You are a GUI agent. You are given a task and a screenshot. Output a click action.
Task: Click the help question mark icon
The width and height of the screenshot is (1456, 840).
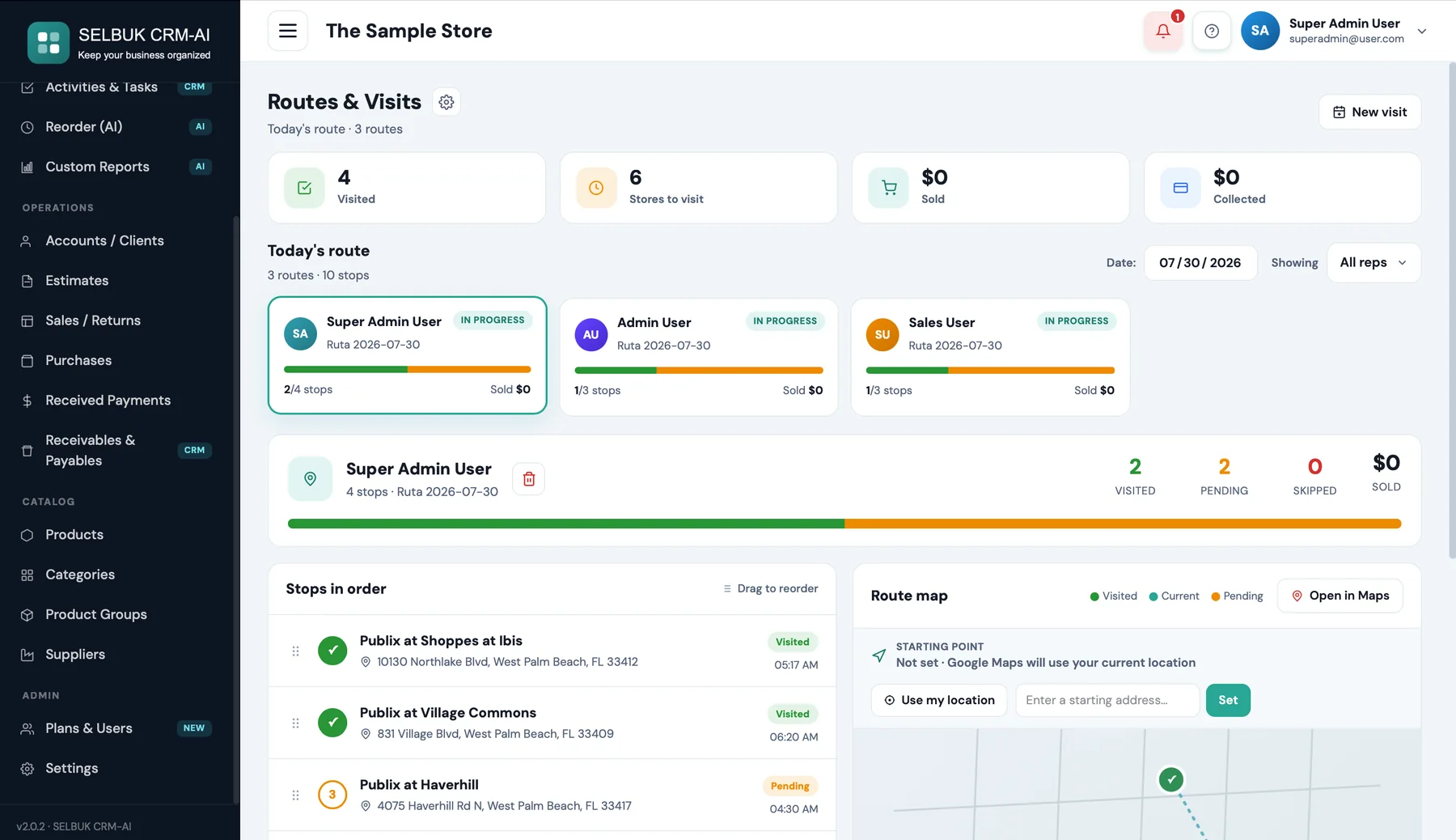click(x=1211, y=31)
